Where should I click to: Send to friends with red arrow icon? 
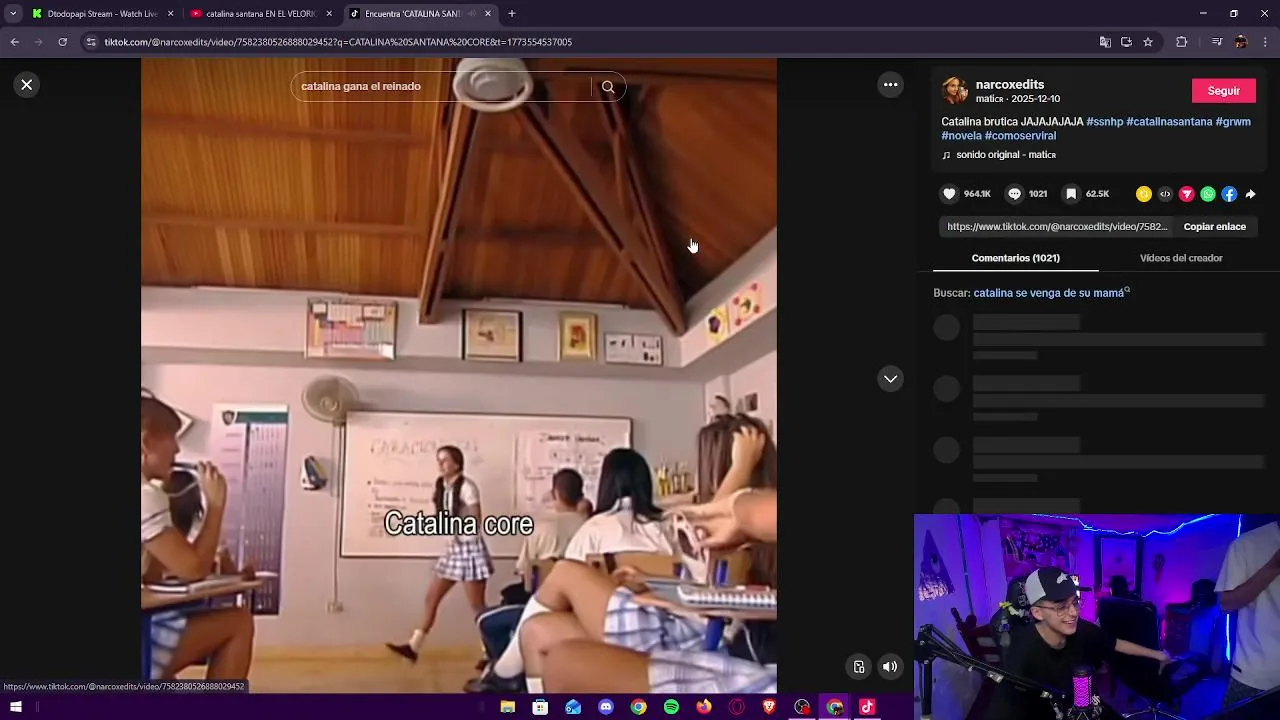coord(1187,194)
